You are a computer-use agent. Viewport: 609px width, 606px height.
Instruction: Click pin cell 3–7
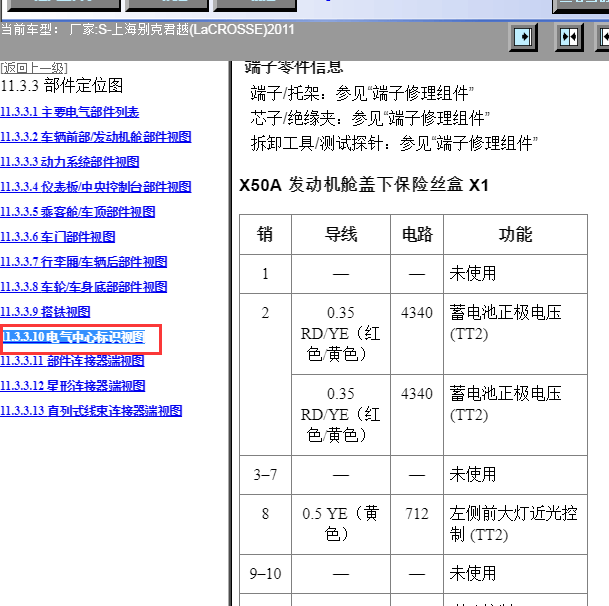coord(265,475)
